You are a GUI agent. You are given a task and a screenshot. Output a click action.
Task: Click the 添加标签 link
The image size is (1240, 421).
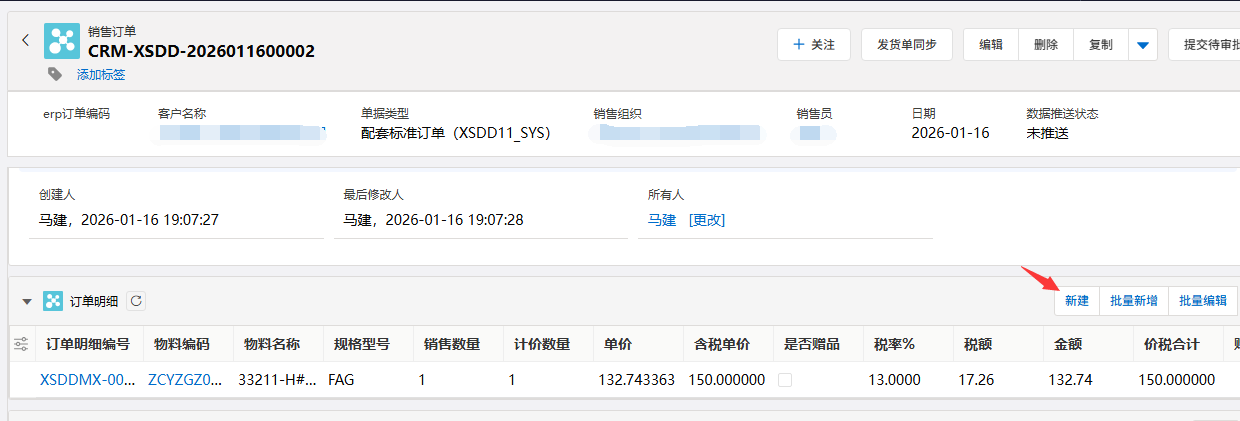[x=101, y=75]
